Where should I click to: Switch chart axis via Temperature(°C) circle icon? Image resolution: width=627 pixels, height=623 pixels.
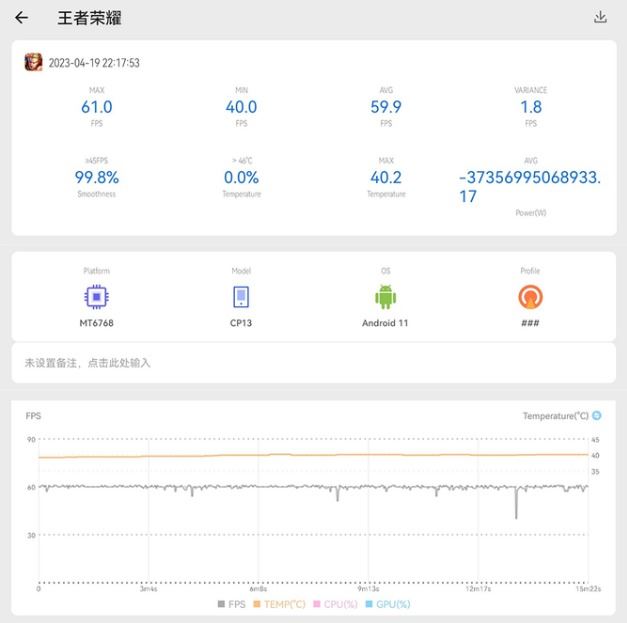[x=597, y=415]
